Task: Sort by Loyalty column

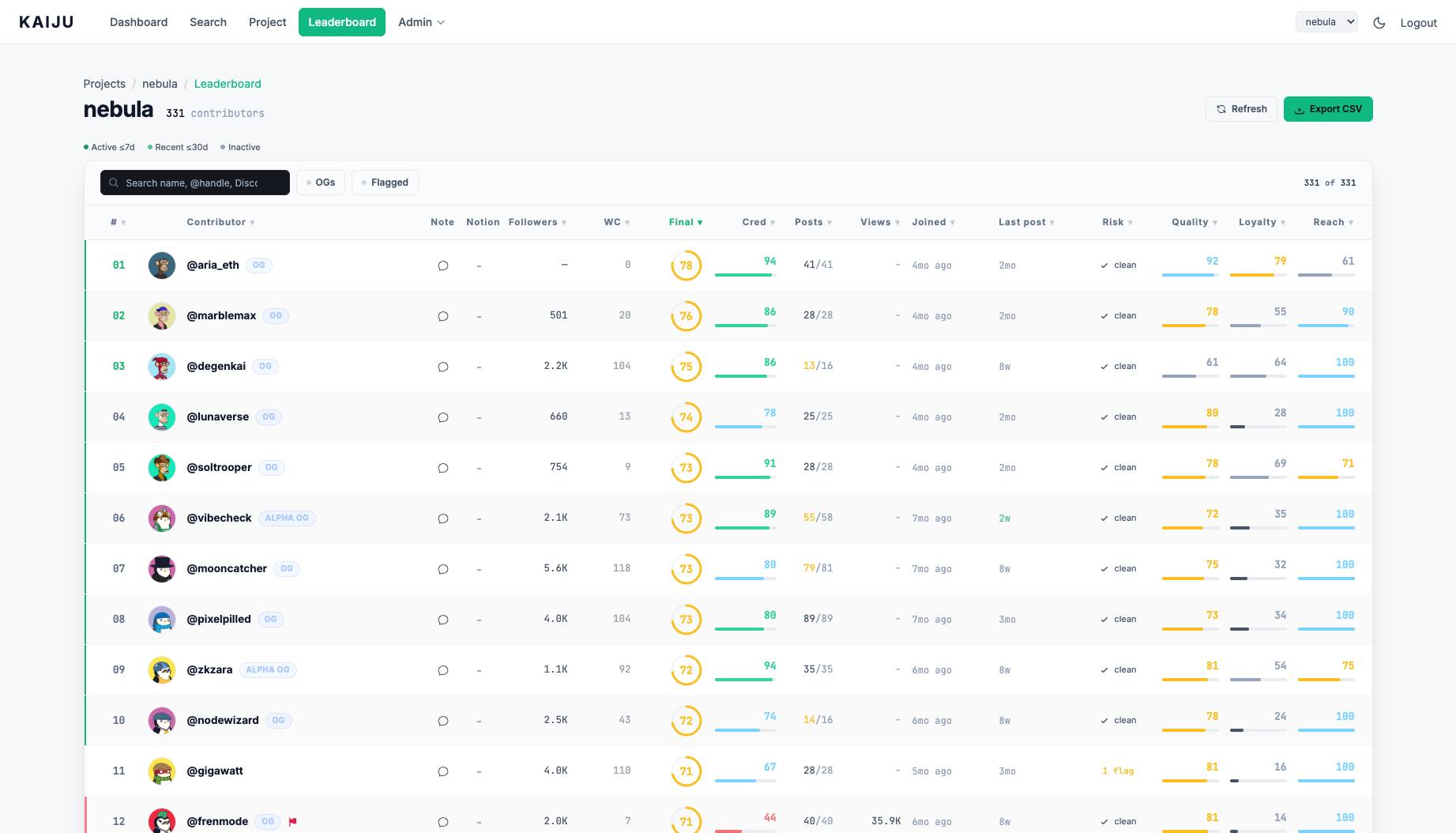Action: pyautogui.click(x=1262, y=222)
